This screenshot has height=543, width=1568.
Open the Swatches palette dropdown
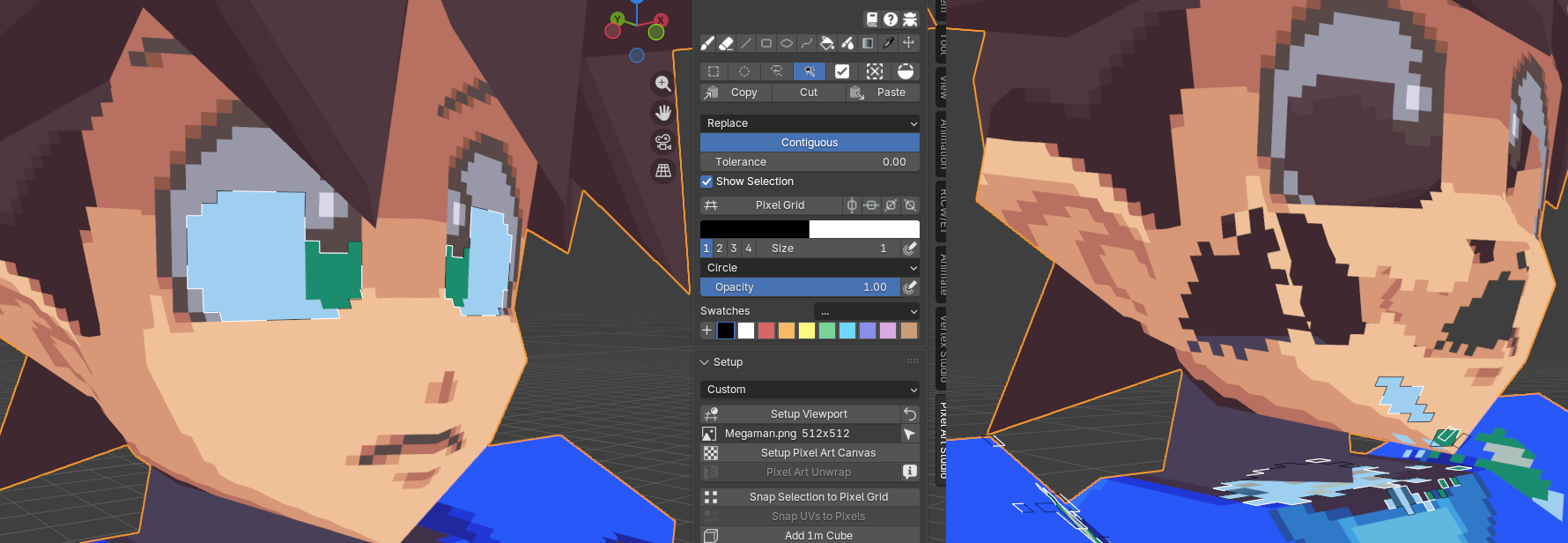[x=867, y=311]
